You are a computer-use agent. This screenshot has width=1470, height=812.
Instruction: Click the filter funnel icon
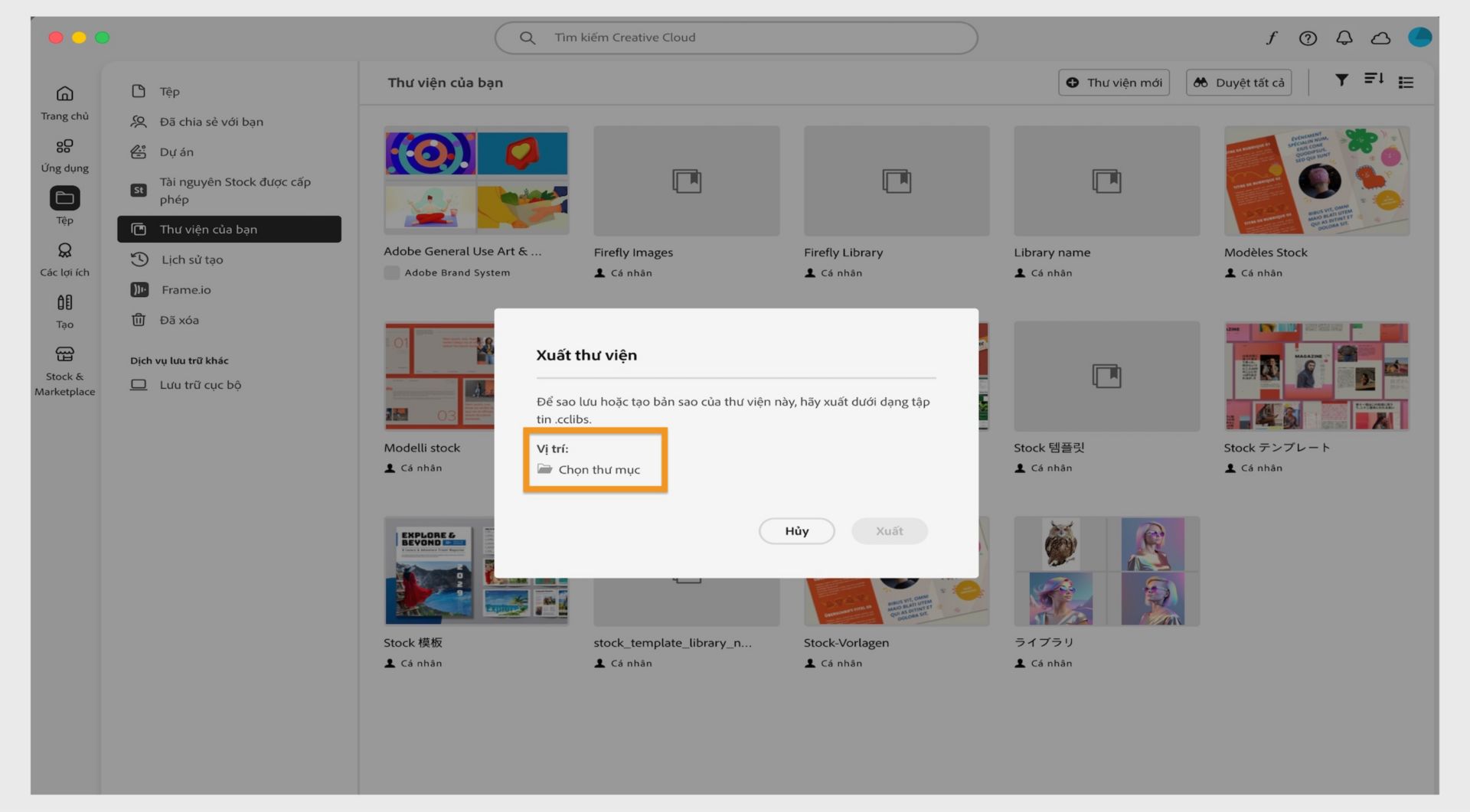click(1341, 80)
